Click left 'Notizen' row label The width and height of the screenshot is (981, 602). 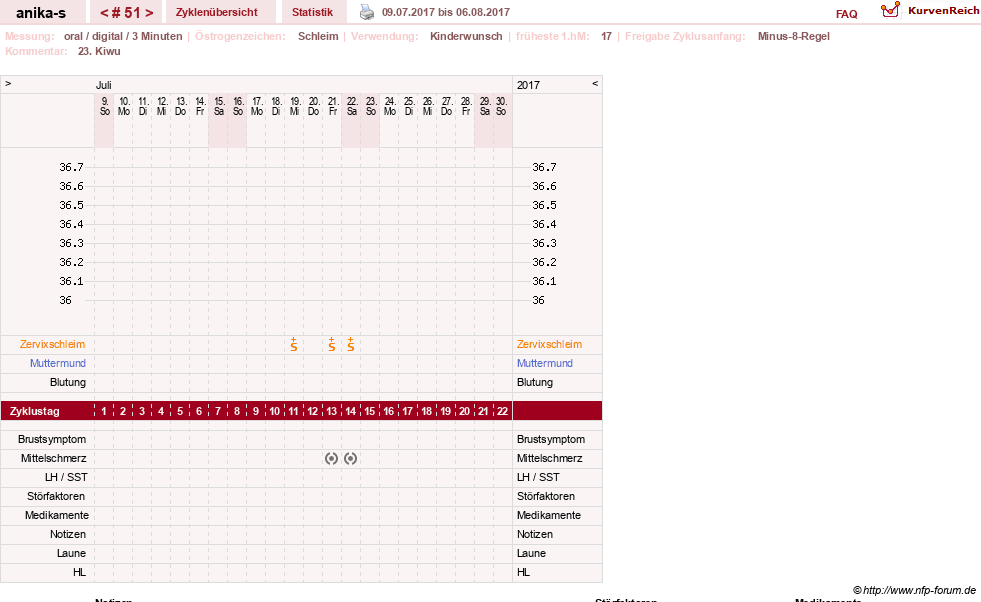[x=68, y=534]
